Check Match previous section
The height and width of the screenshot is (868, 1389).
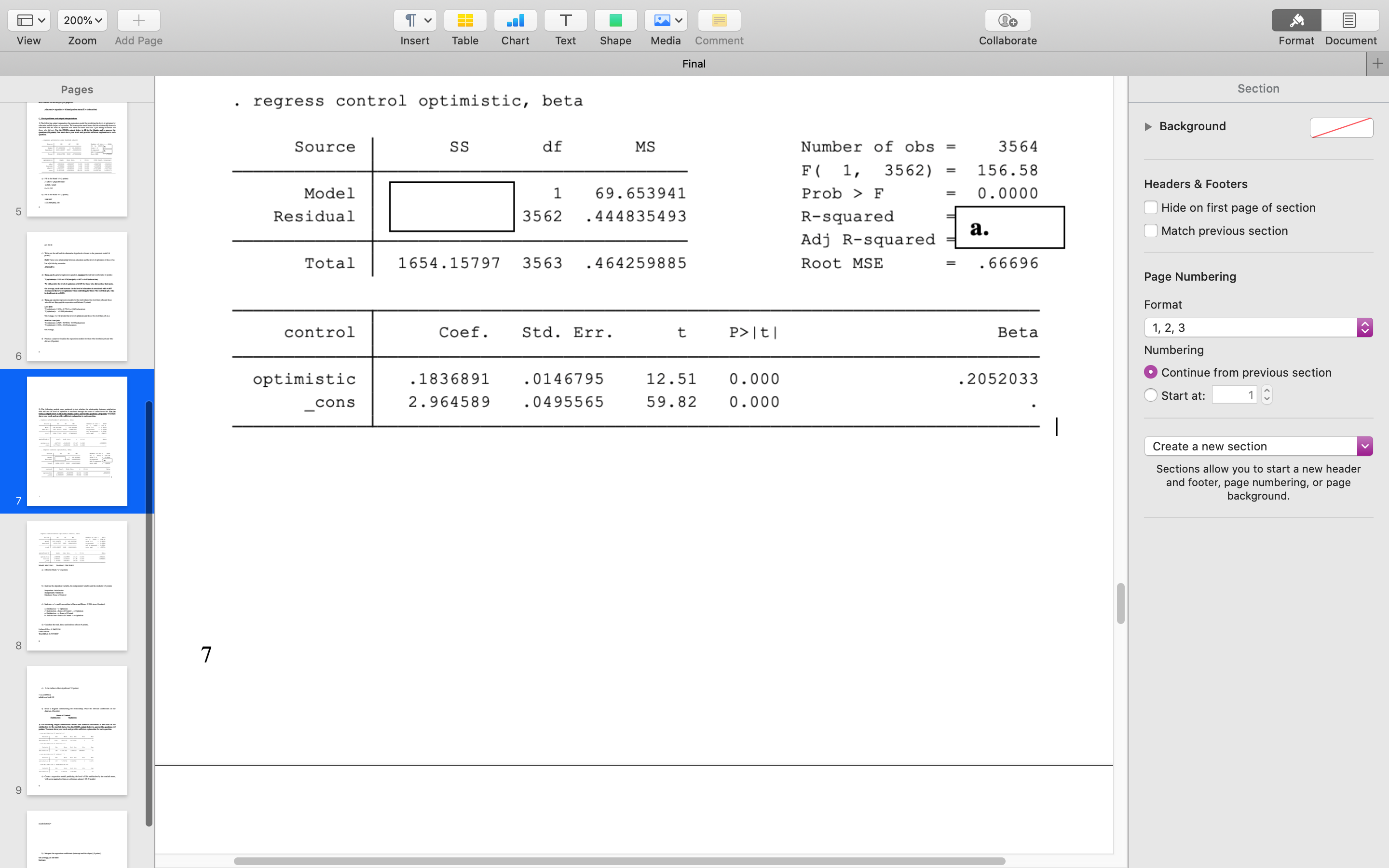[x=1152, y=230]
